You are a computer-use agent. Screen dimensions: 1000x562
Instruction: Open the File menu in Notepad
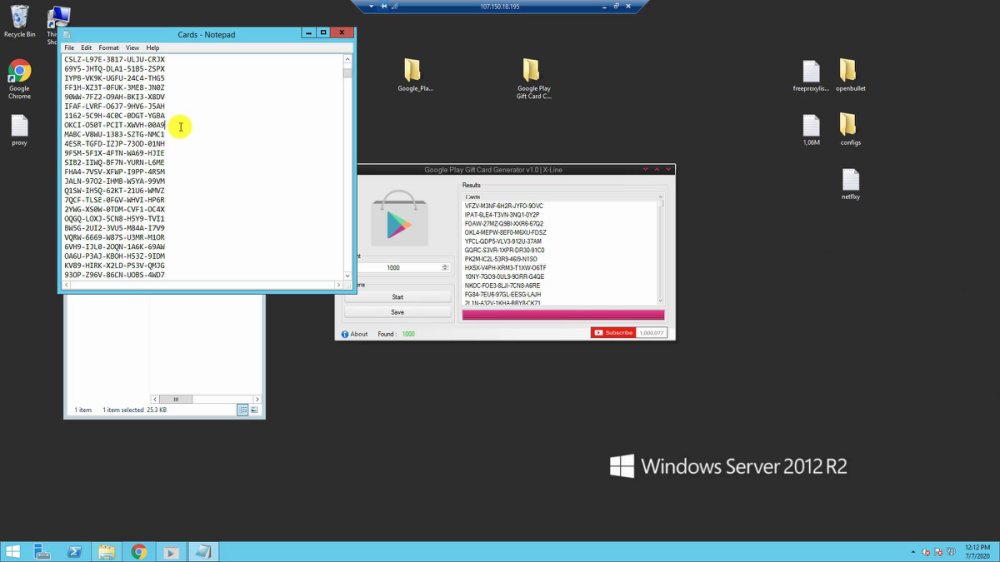pos(69,48)
